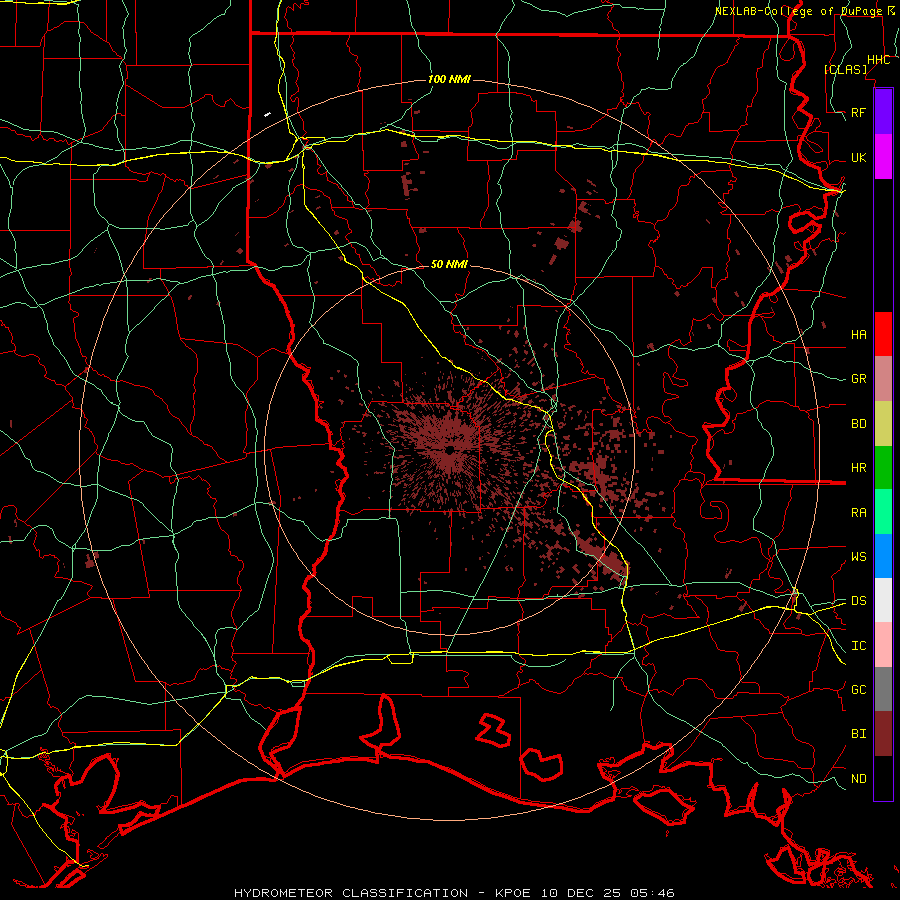The height and width of the screenshot is (900, 900).
Task: Click the 'BD' legend label
Action: tap(858, 424)
